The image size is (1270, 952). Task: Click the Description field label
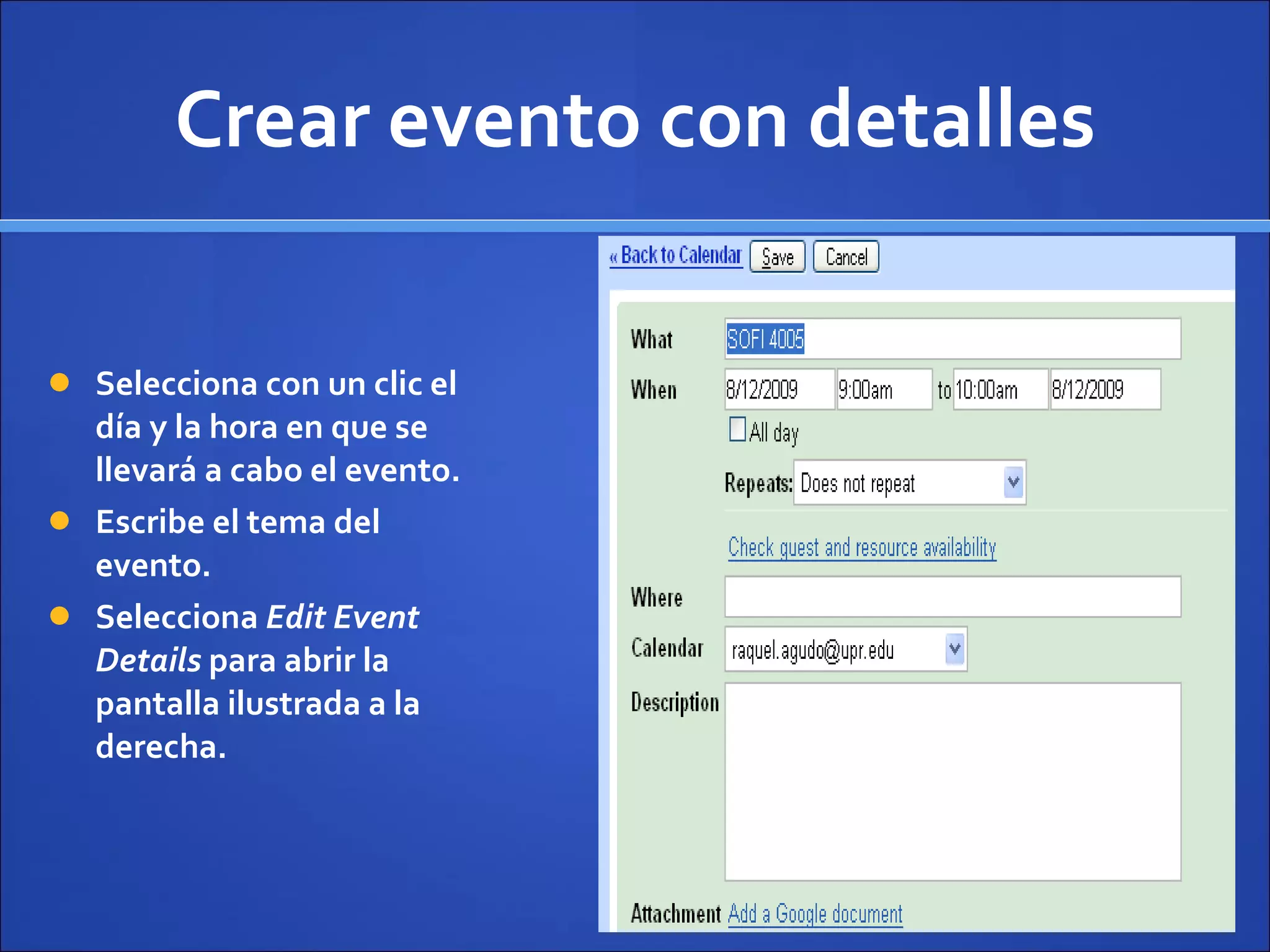[675, 703]
